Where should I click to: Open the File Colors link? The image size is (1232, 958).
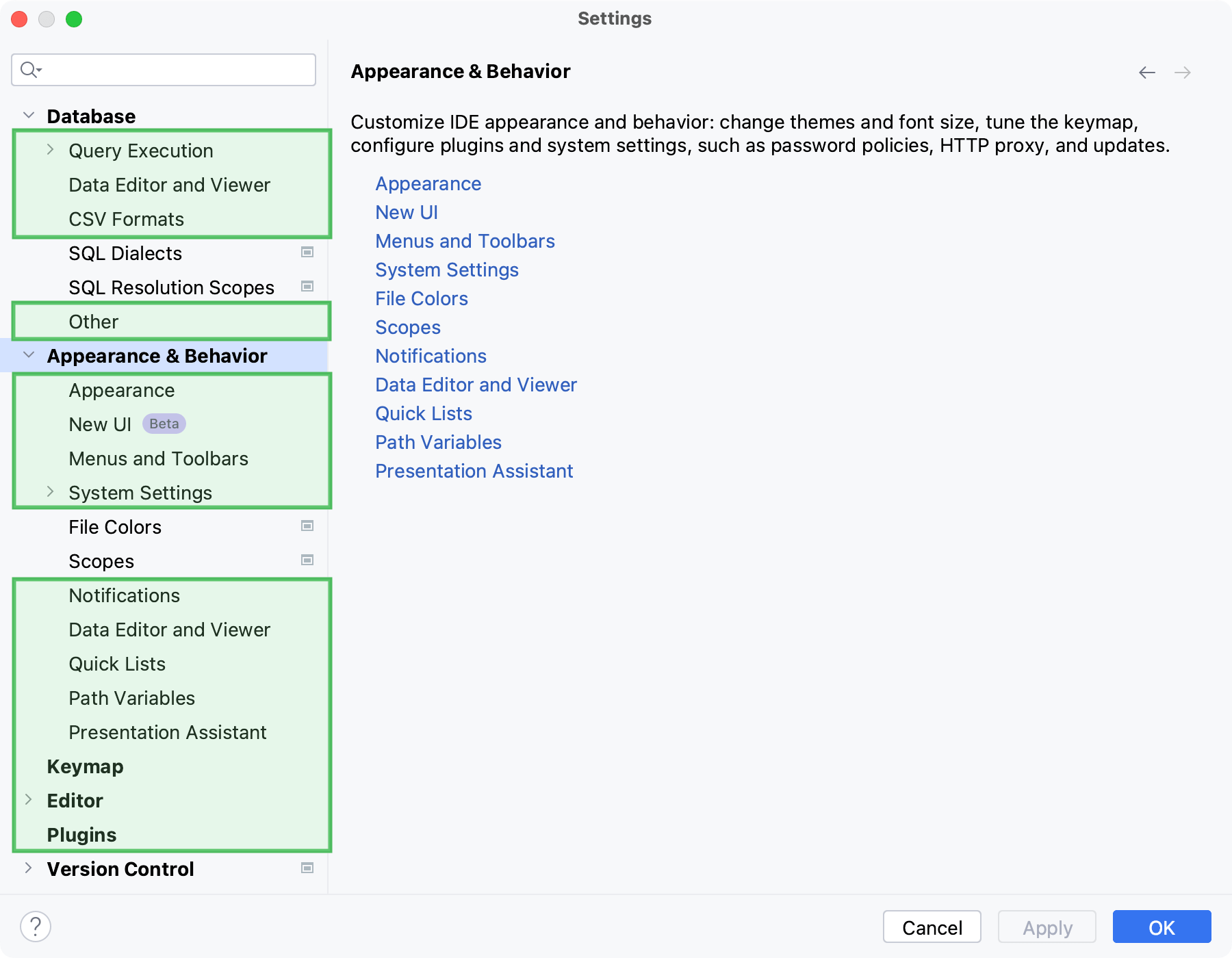(422, 299)
